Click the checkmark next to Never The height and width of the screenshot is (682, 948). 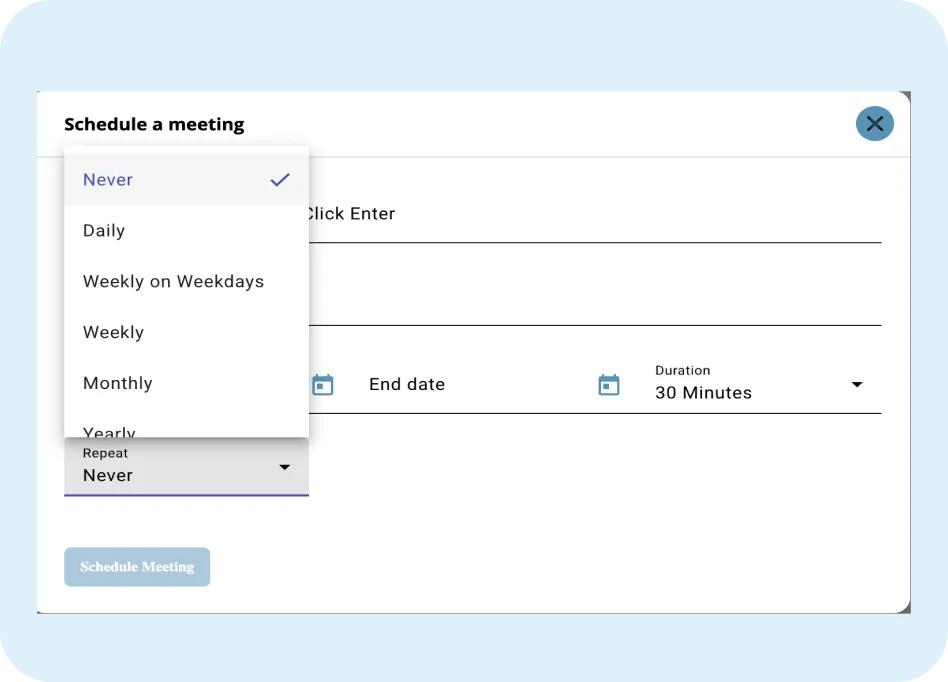279,180
